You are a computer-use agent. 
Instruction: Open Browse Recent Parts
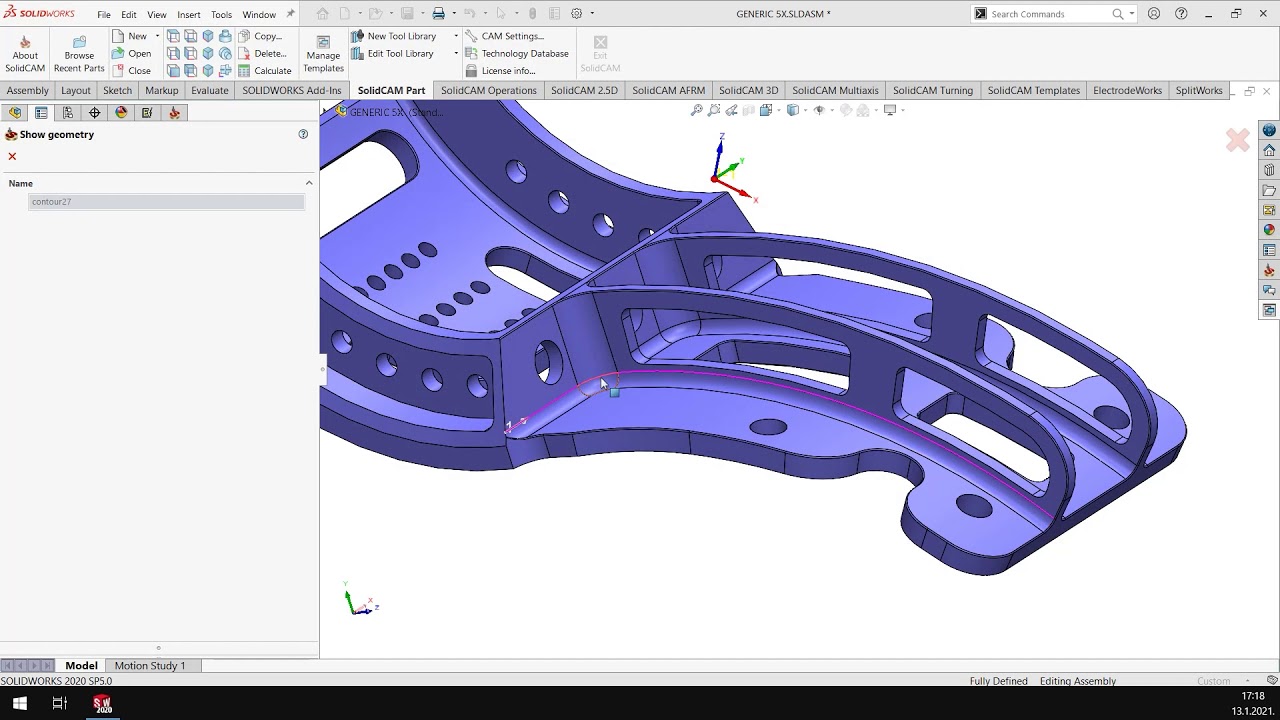click(79, 54)
